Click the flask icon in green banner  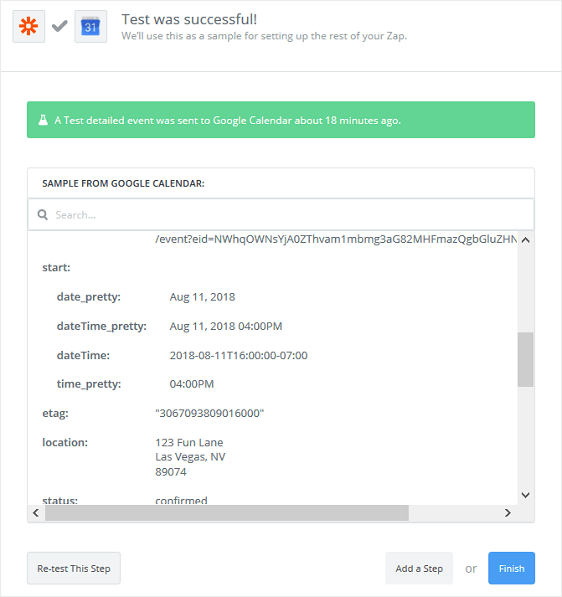point(43,120)
